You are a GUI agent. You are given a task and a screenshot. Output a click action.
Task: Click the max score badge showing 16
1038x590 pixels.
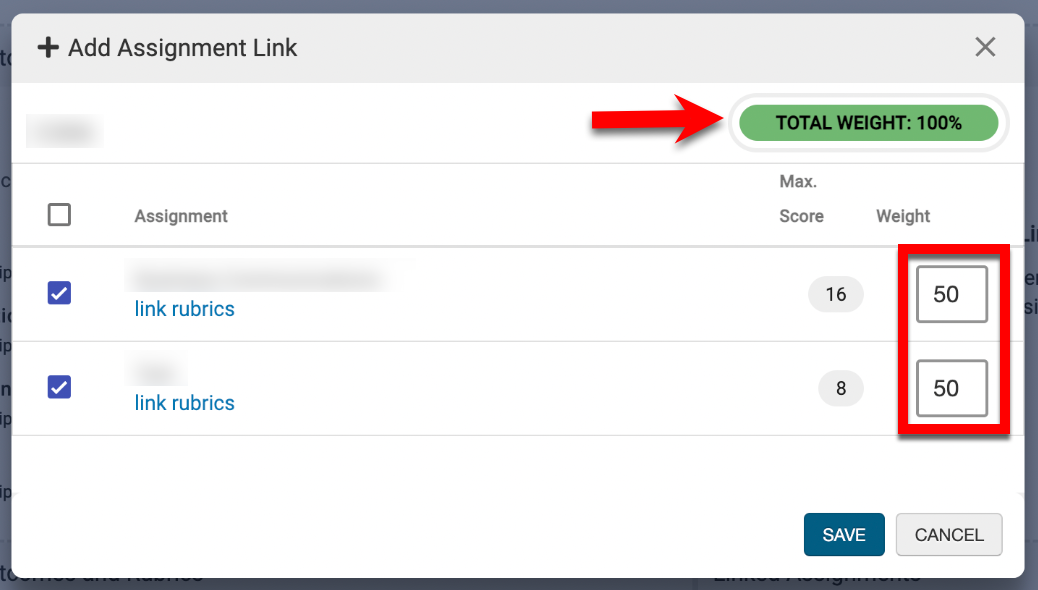835,294
